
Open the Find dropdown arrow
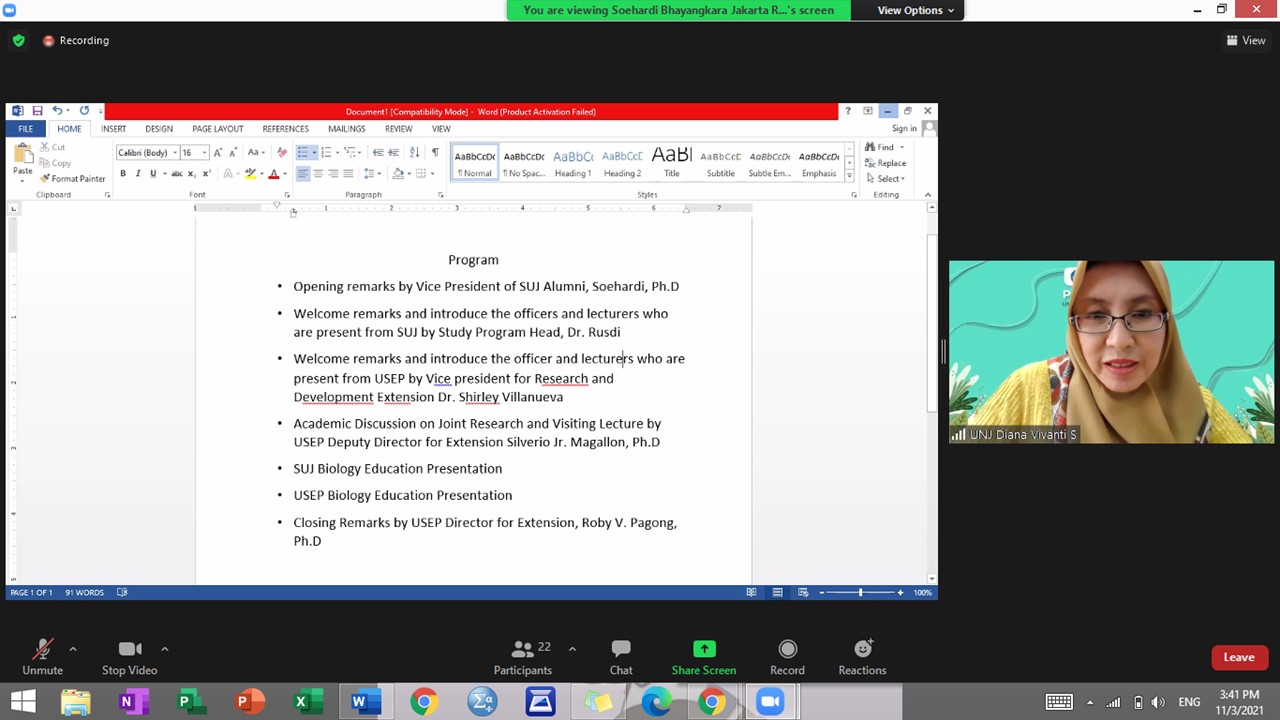(x=902, y=147)
